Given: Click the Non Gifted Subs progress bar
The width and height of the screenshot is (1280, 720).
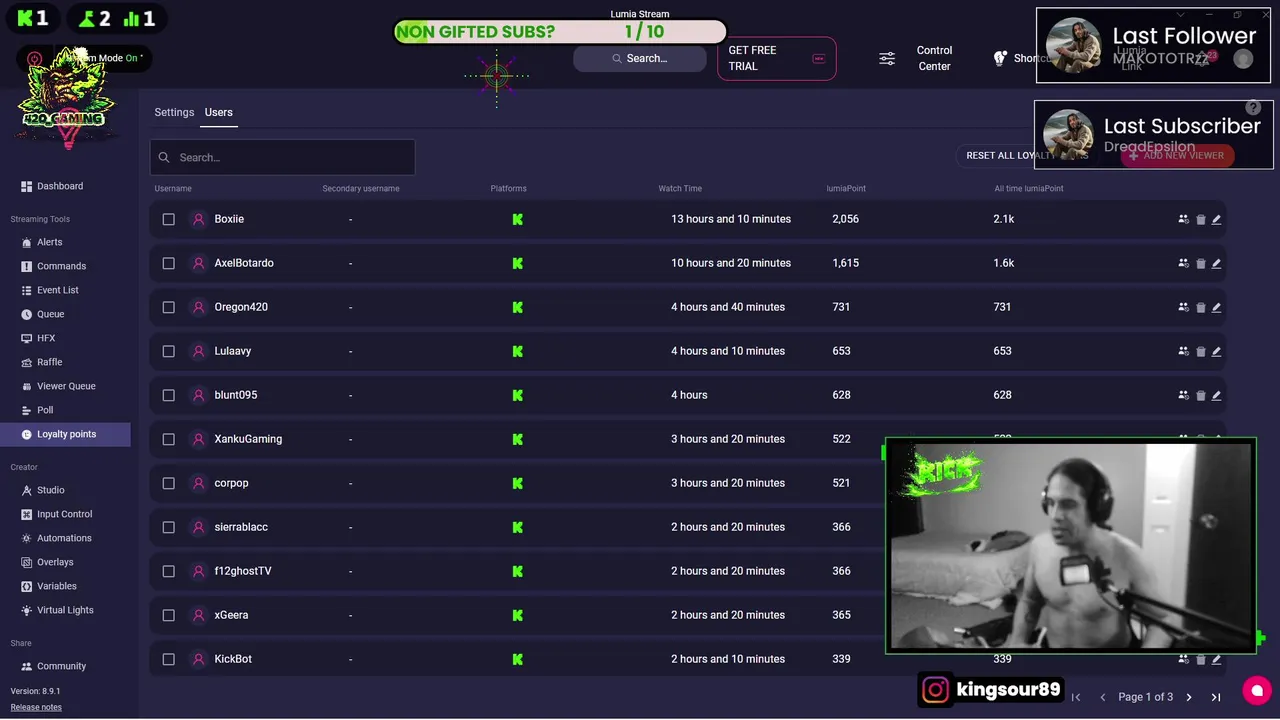Looking at the screenshot, I should 560,32.
